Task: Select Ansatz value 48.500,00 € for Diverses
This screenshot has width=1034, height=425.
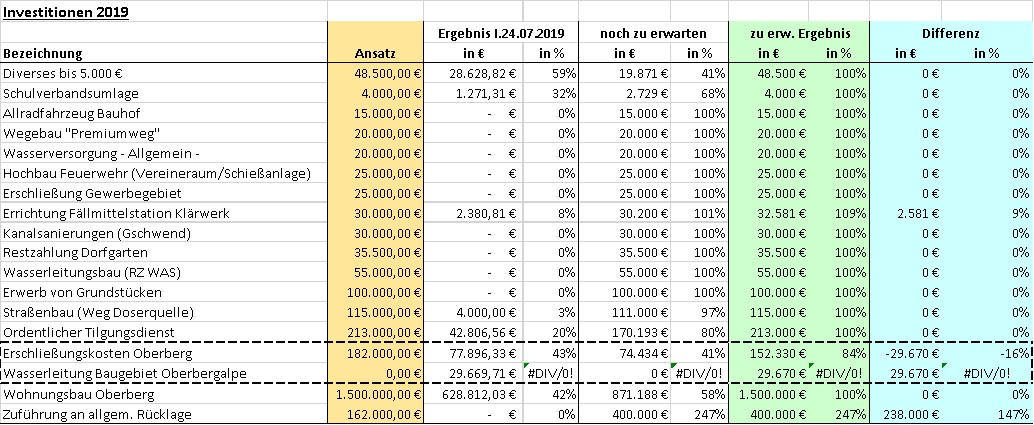Action: coord(375,73)
